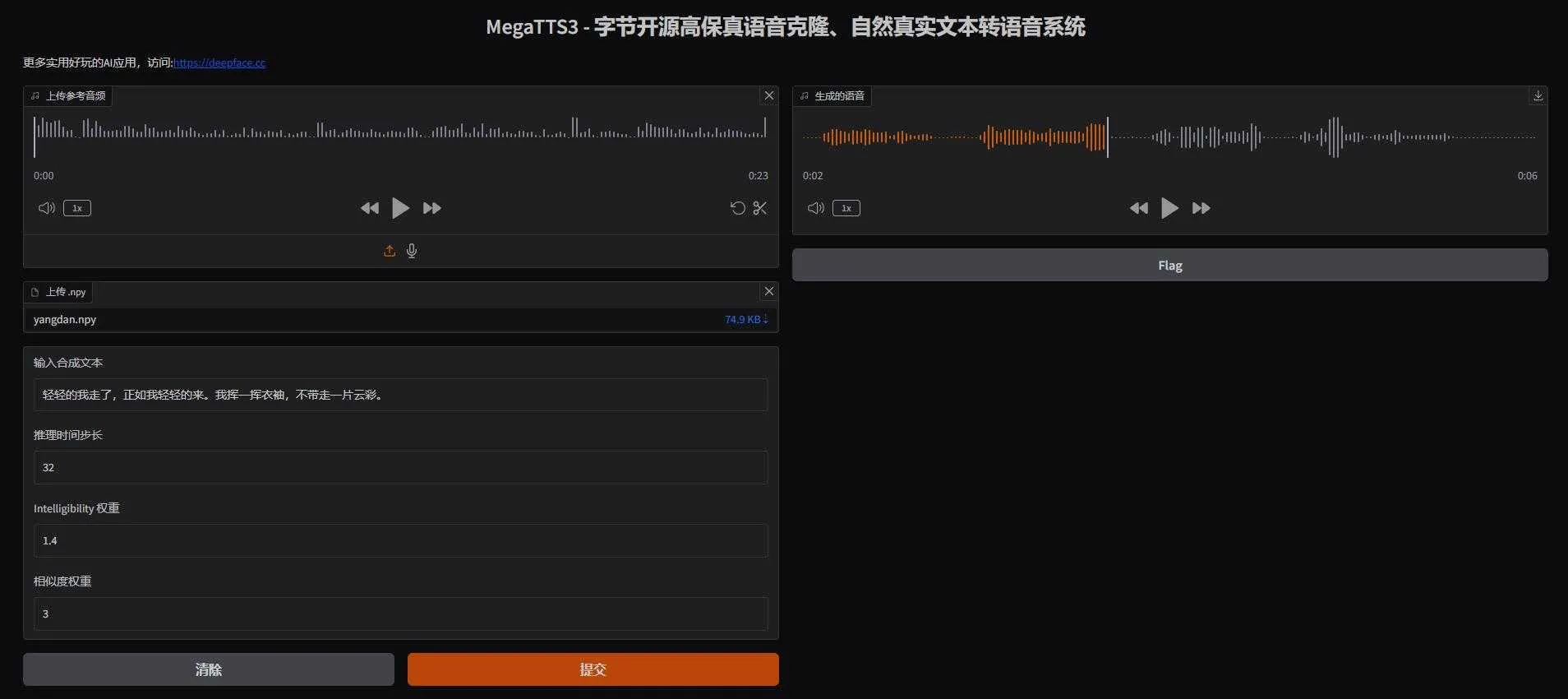Click the 推理时间步长 input field
The height and width of the screenshot is (699, 1568).
pos(401,467)
